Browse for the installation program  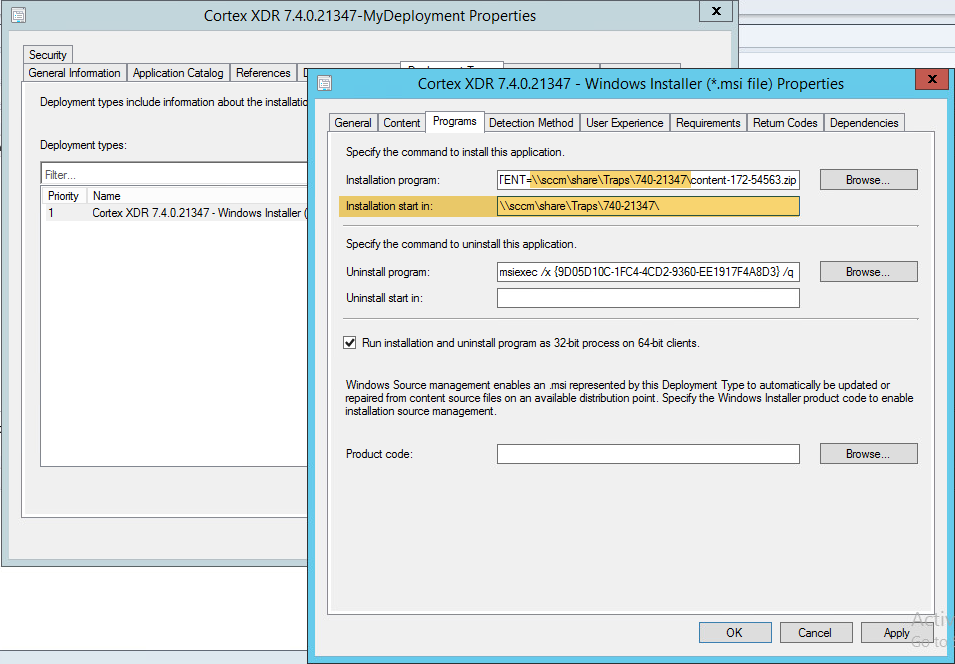[x=868, y=180]
